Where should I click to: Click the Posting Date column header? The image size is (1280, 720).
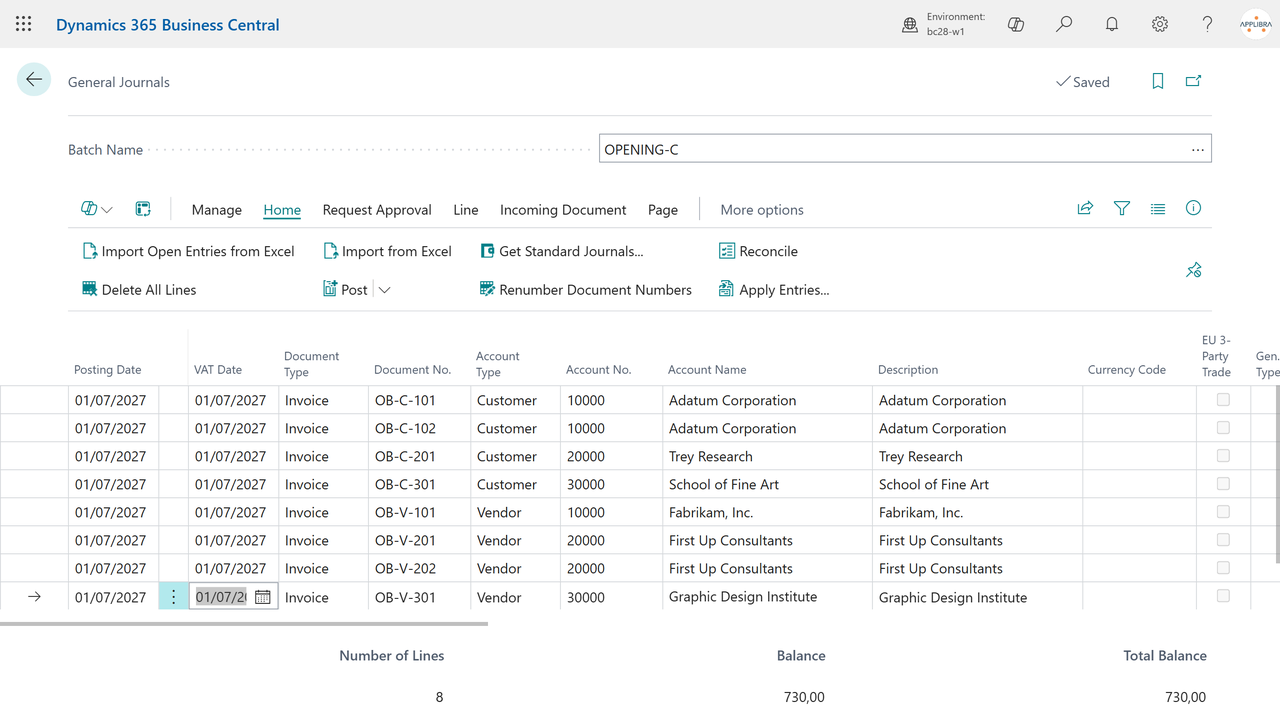click(108, 370)
